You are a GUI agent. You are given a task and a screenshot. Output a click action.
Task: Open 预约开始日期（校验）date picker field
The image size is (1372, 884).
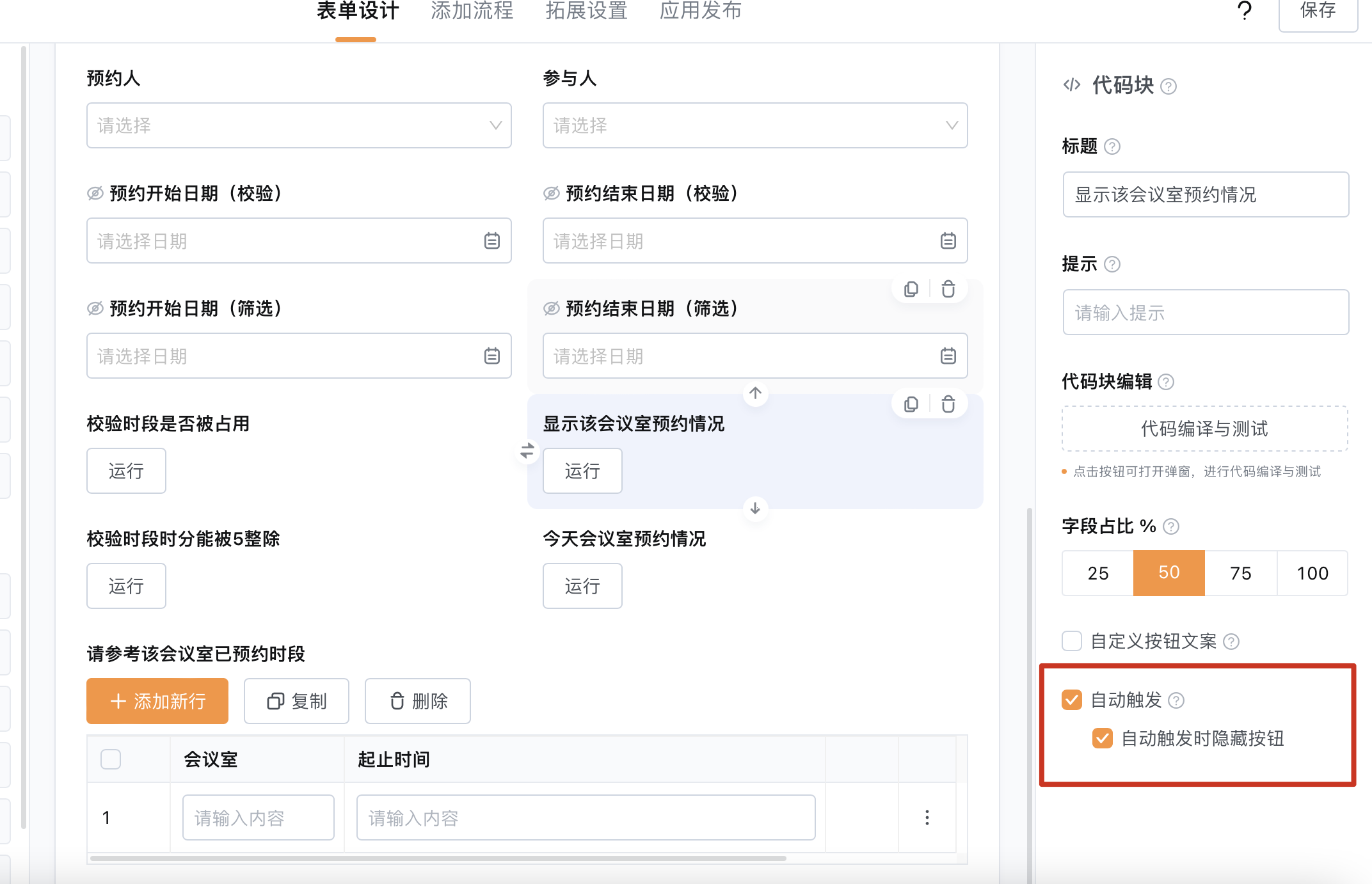(299, 241)
